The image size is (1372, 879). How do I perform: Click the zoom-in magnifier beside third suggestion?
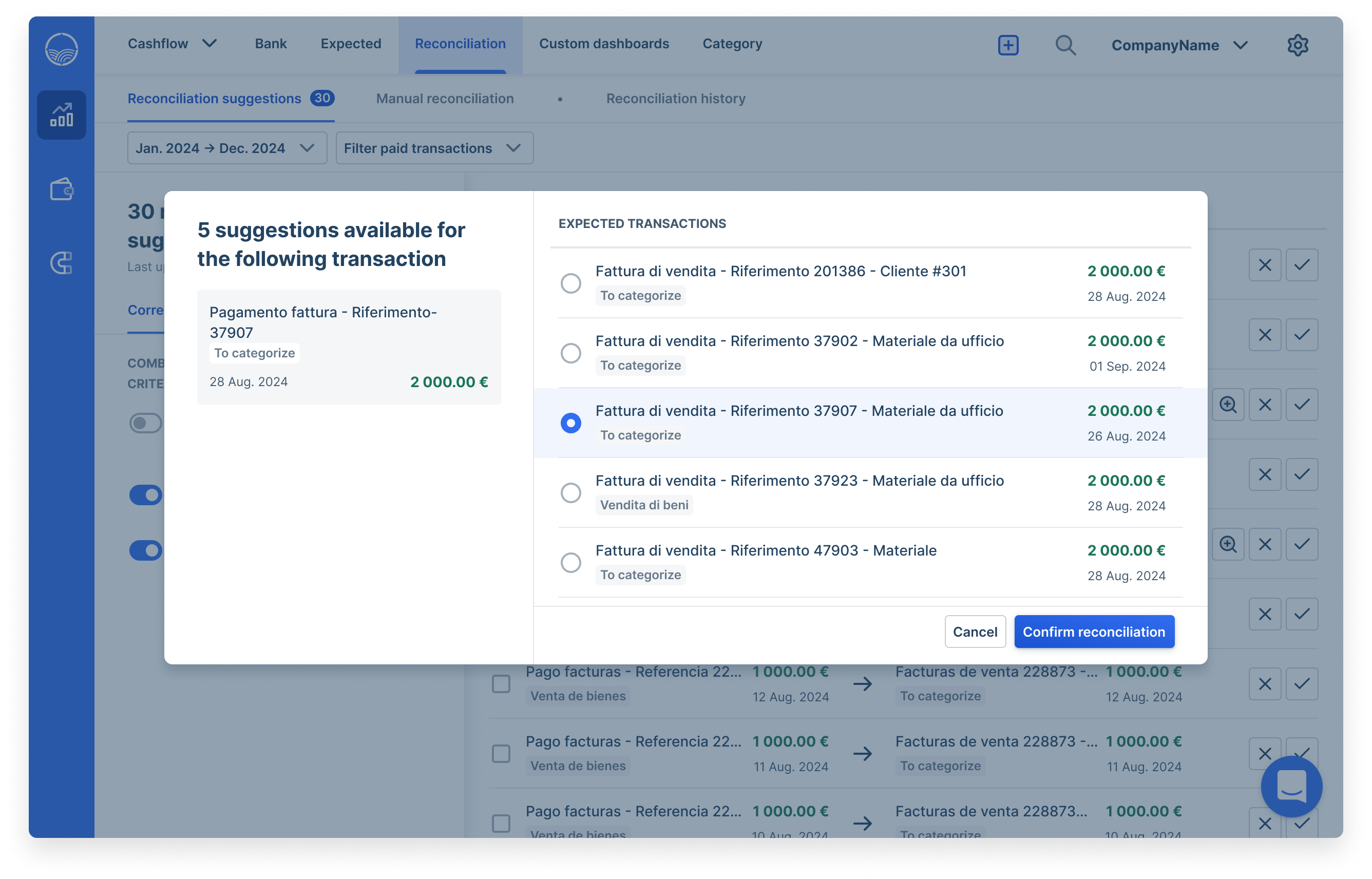(x=1228, y=405)
